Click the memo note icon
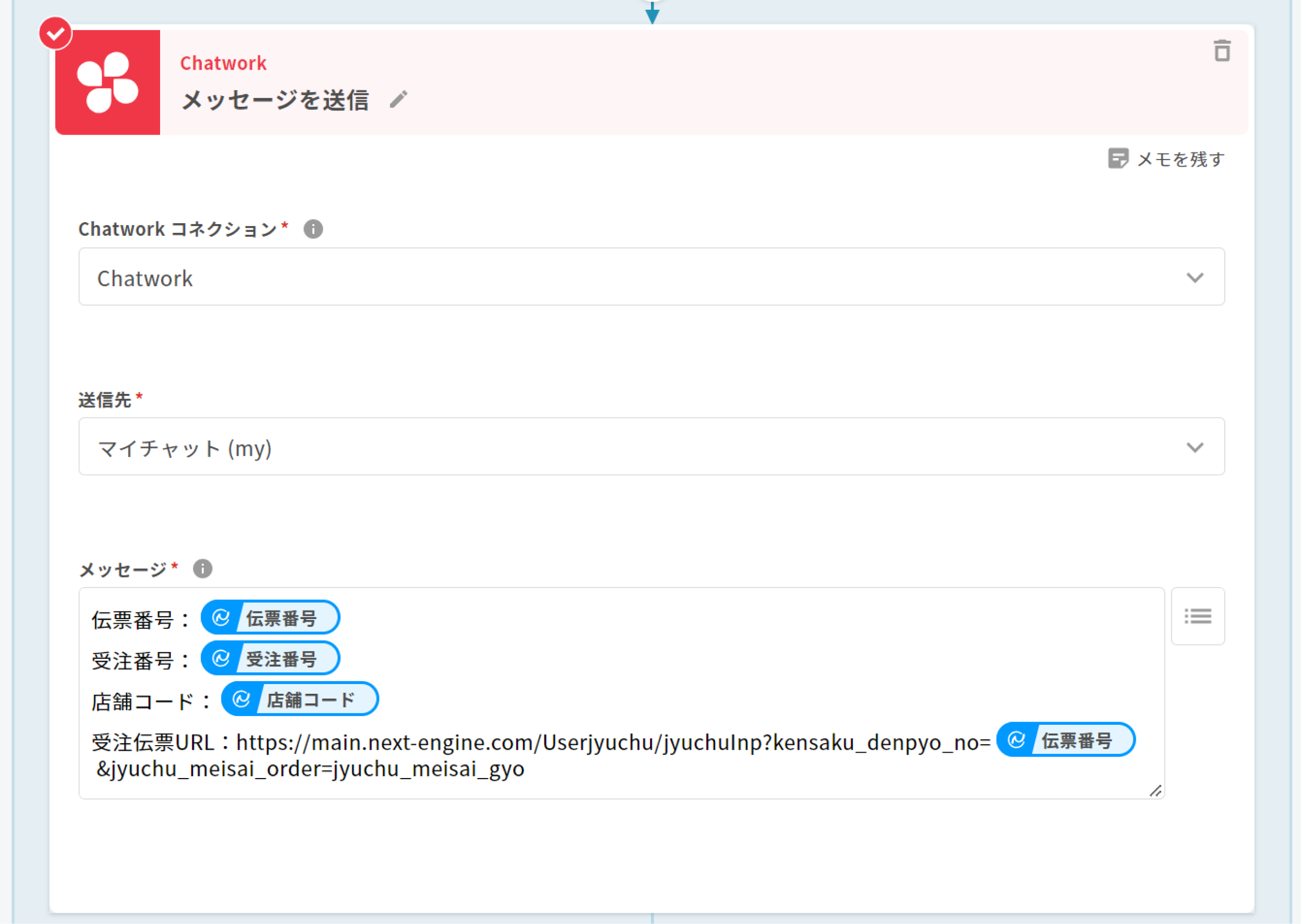Screen dimensions: 1301x924 (x=1118, y=158)
